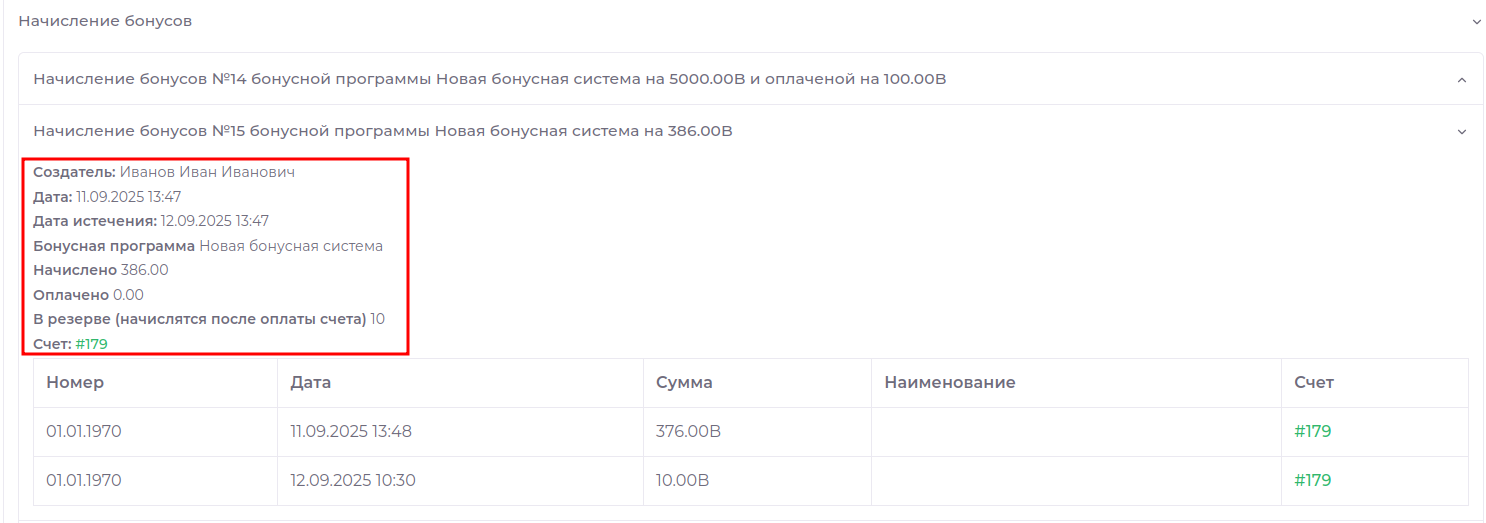1486x523 pixels.
Task: Toggle chevron of bonus accrual №14 panel
Action: [1461, 79]
